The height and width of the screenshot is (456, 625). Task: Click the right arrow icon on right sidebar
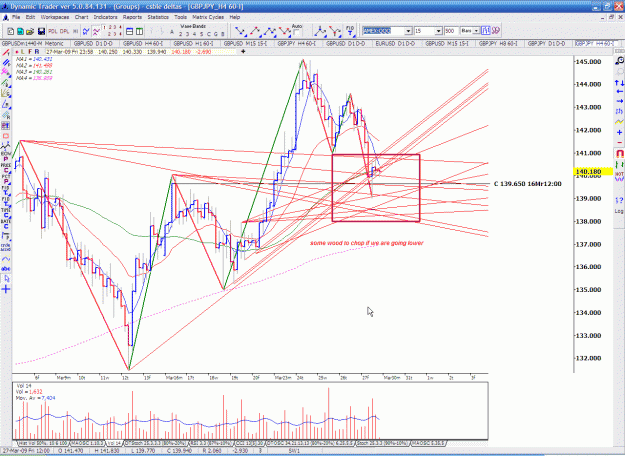pyautogui.click(x=619, y=101)
